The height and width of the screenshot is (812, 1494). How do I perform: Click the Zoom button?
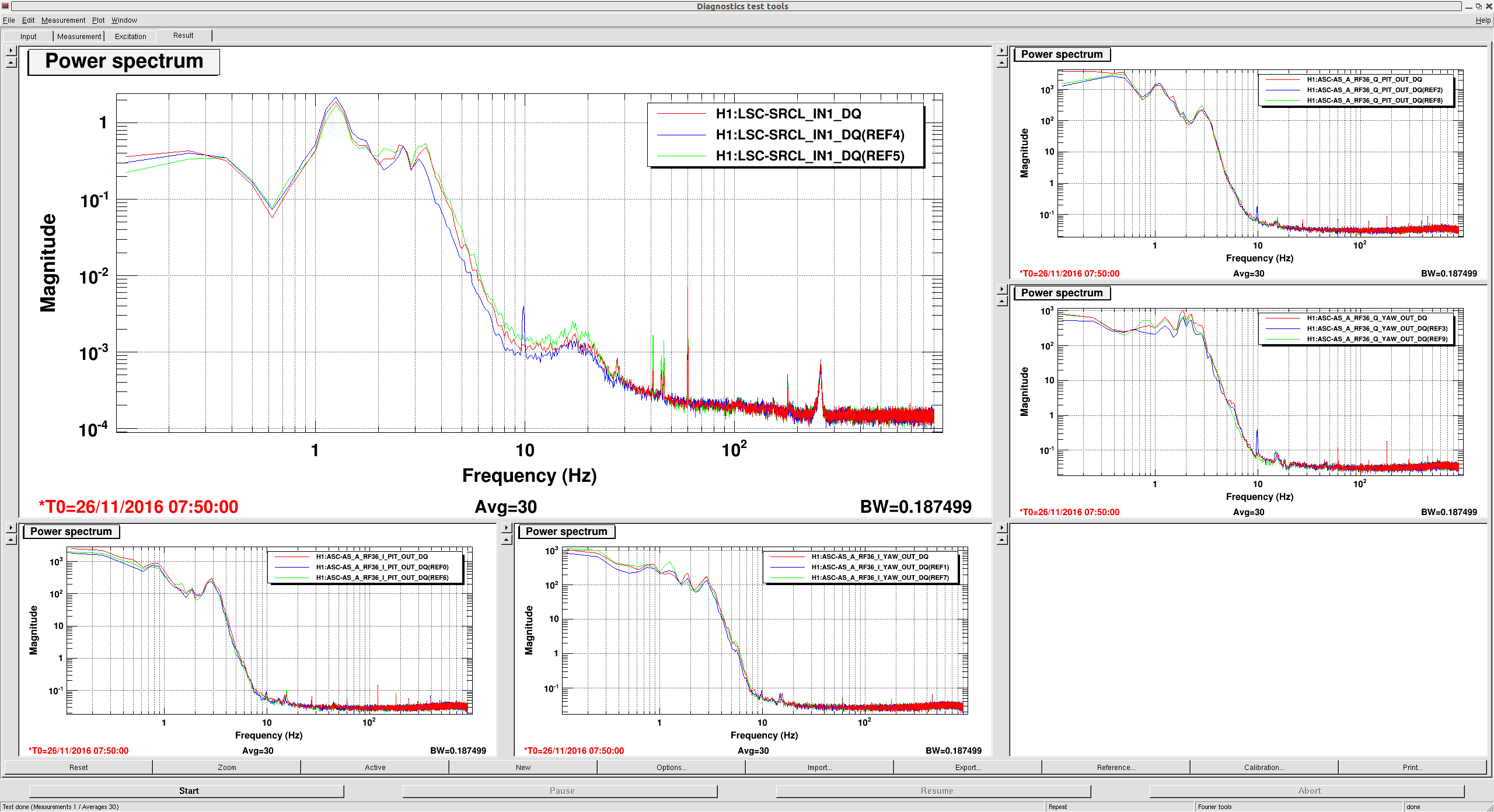click(227, 767)
